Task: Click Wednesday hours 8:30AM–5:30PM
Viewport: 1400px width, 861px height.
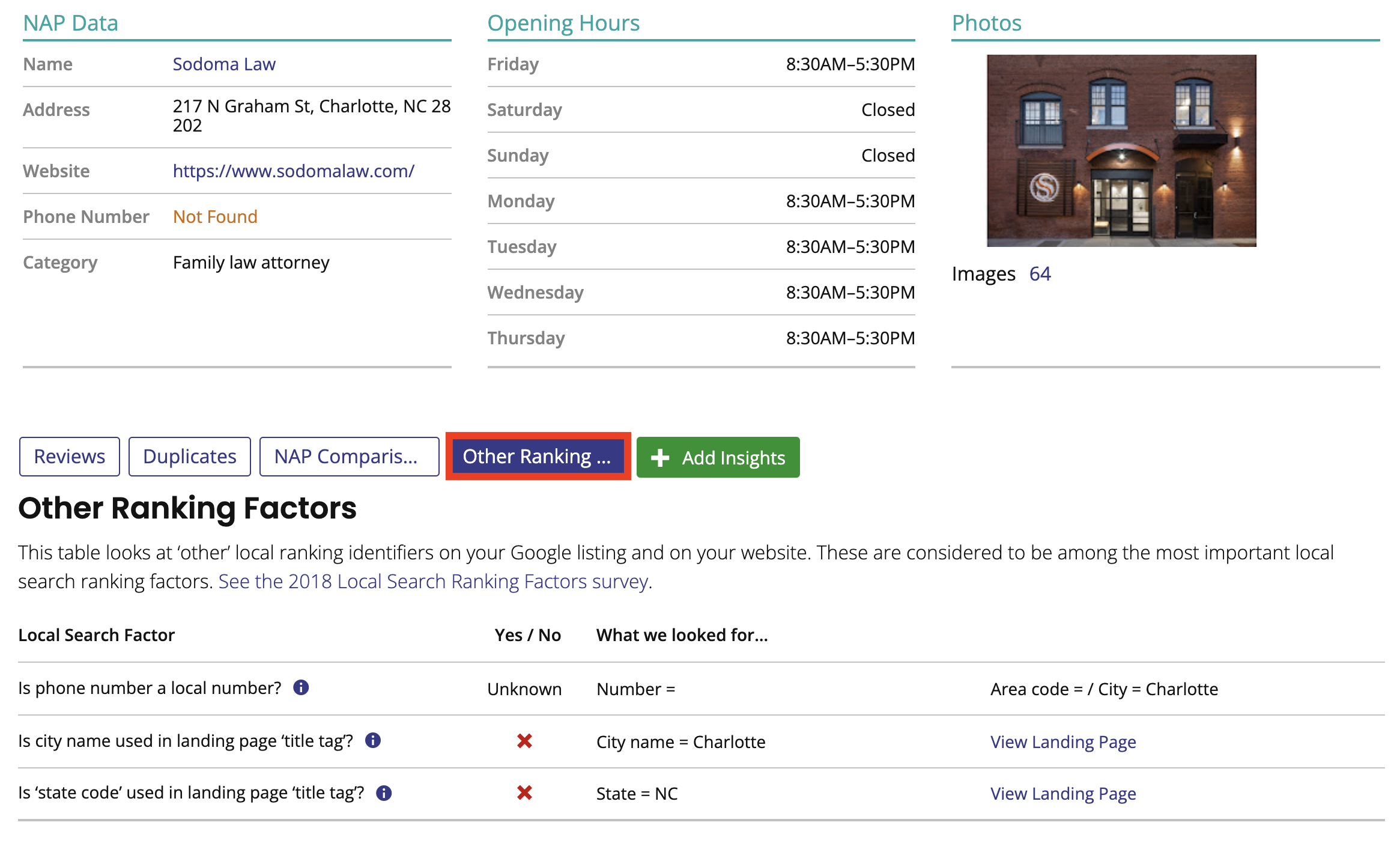Action: [850, 292]
